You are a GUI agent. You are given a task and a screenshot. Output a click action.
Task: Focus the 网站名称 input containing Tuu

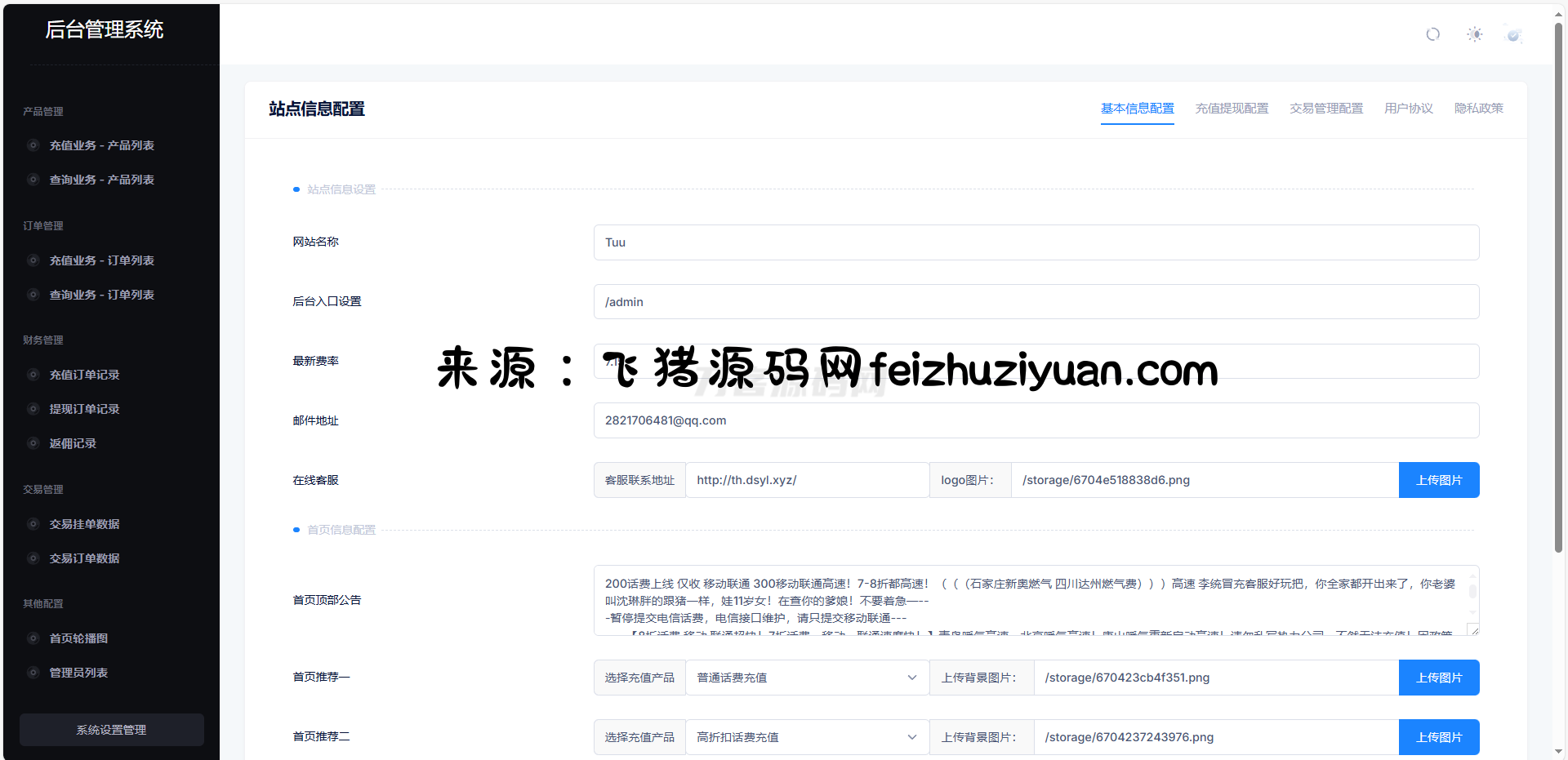click(x=1036, y=242)
